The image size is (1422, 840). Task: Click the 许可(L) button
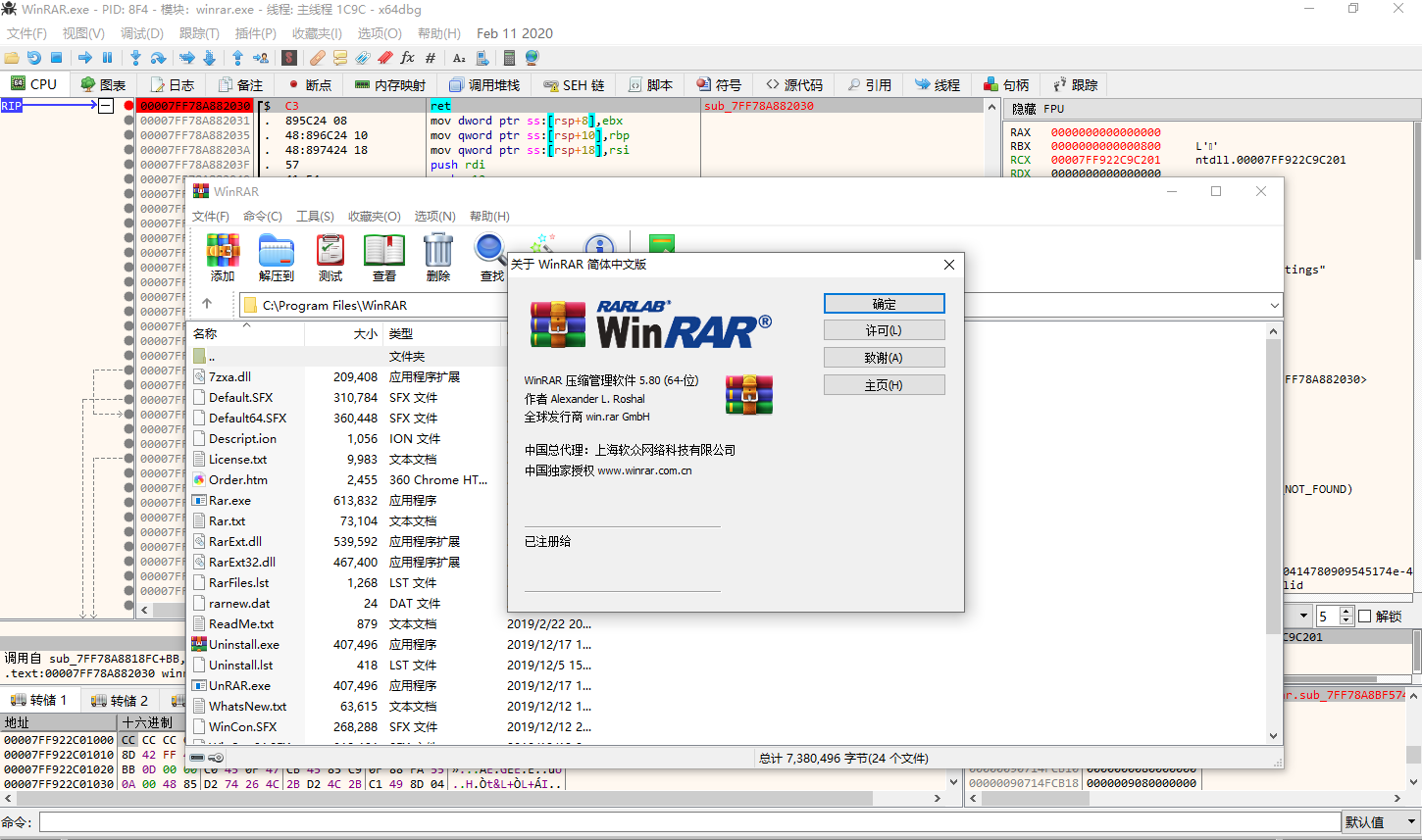[885, 330]
